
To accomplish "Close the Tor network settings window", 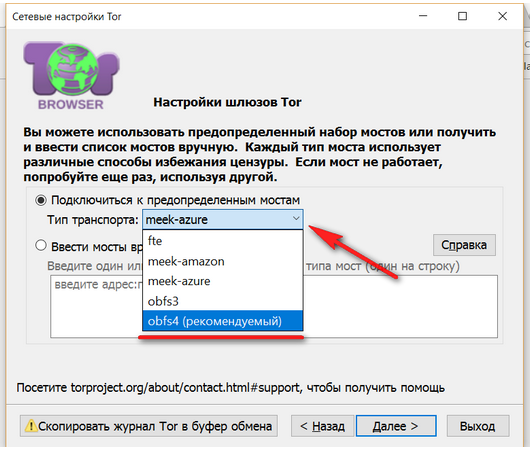I will pos(502,16).
